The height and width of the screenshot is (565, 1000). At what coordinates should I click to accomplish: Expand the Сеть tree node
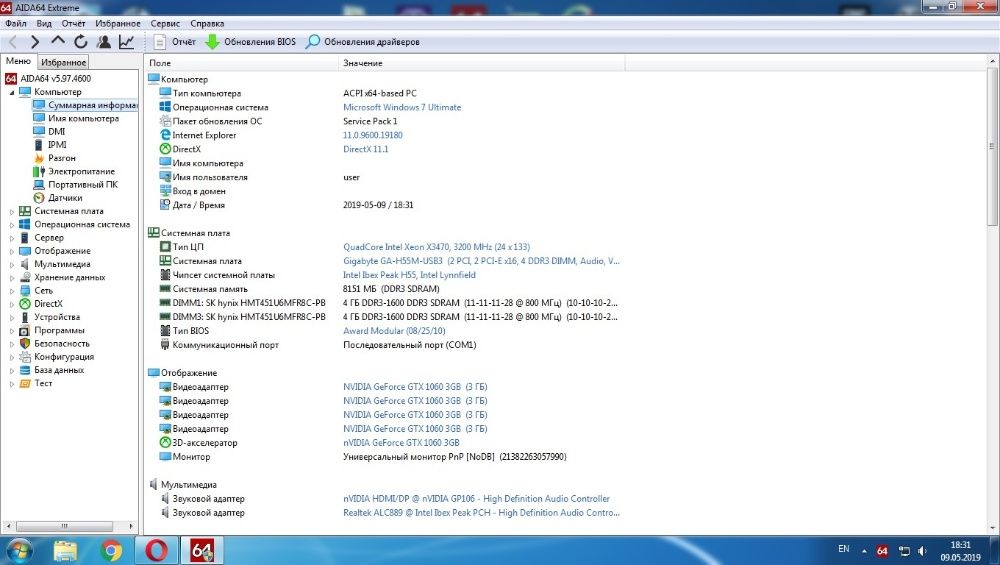click(x=11, y=291)
